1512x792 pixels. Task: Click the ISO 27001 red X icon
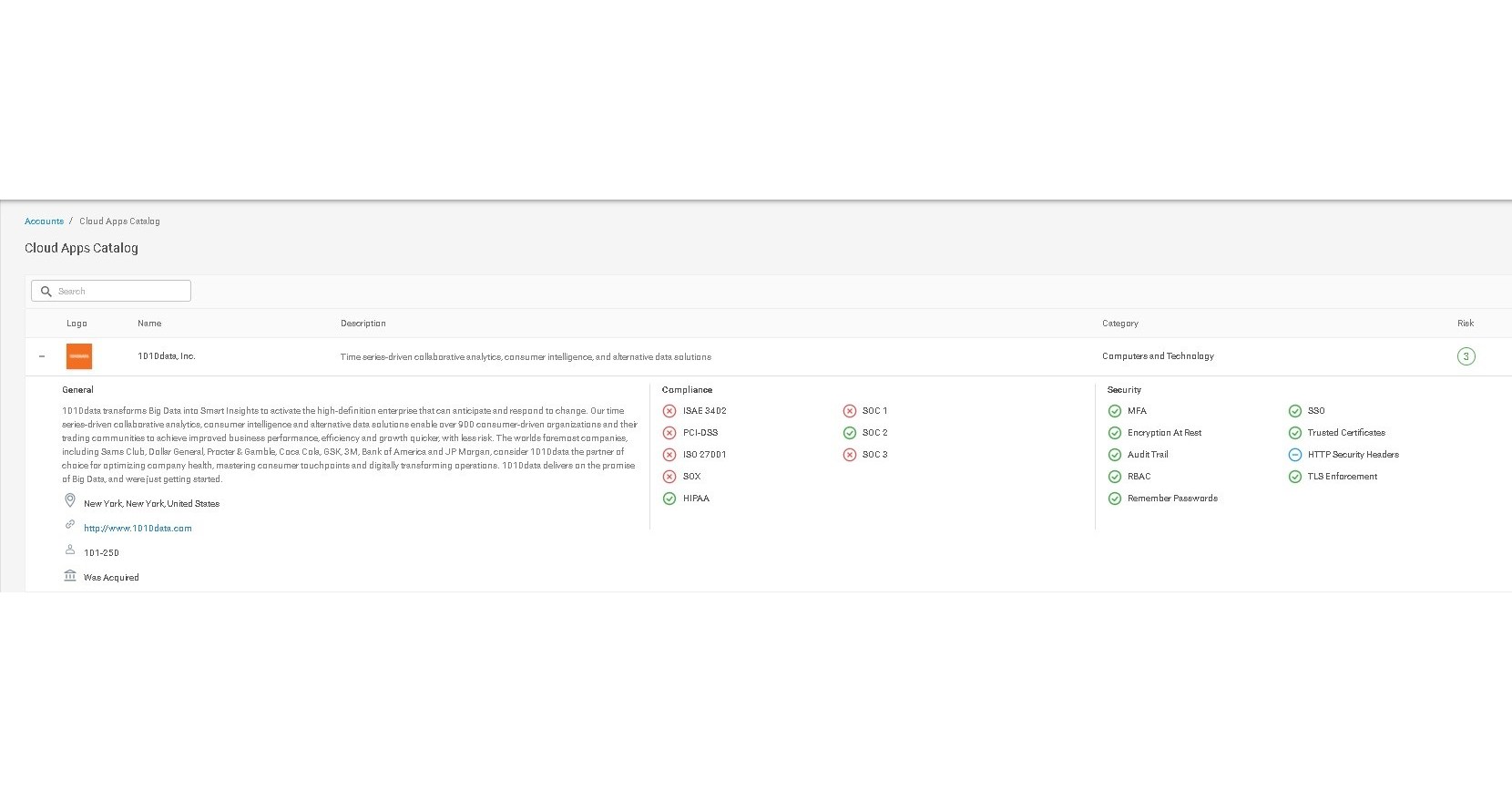click(x=669, y=455)
